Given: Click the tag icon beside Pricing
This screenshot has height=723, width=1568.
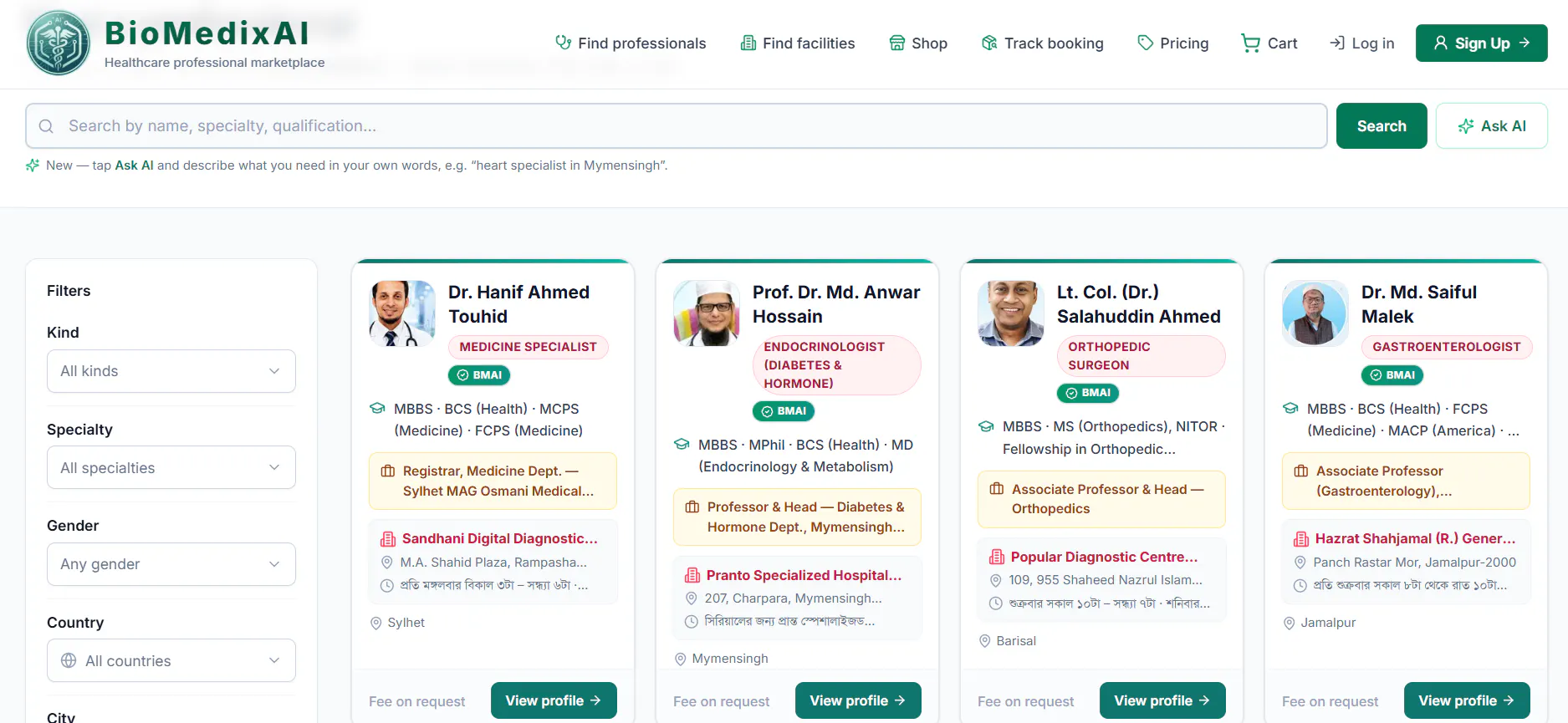Looking at the screenshot, I should (1146, 43).
